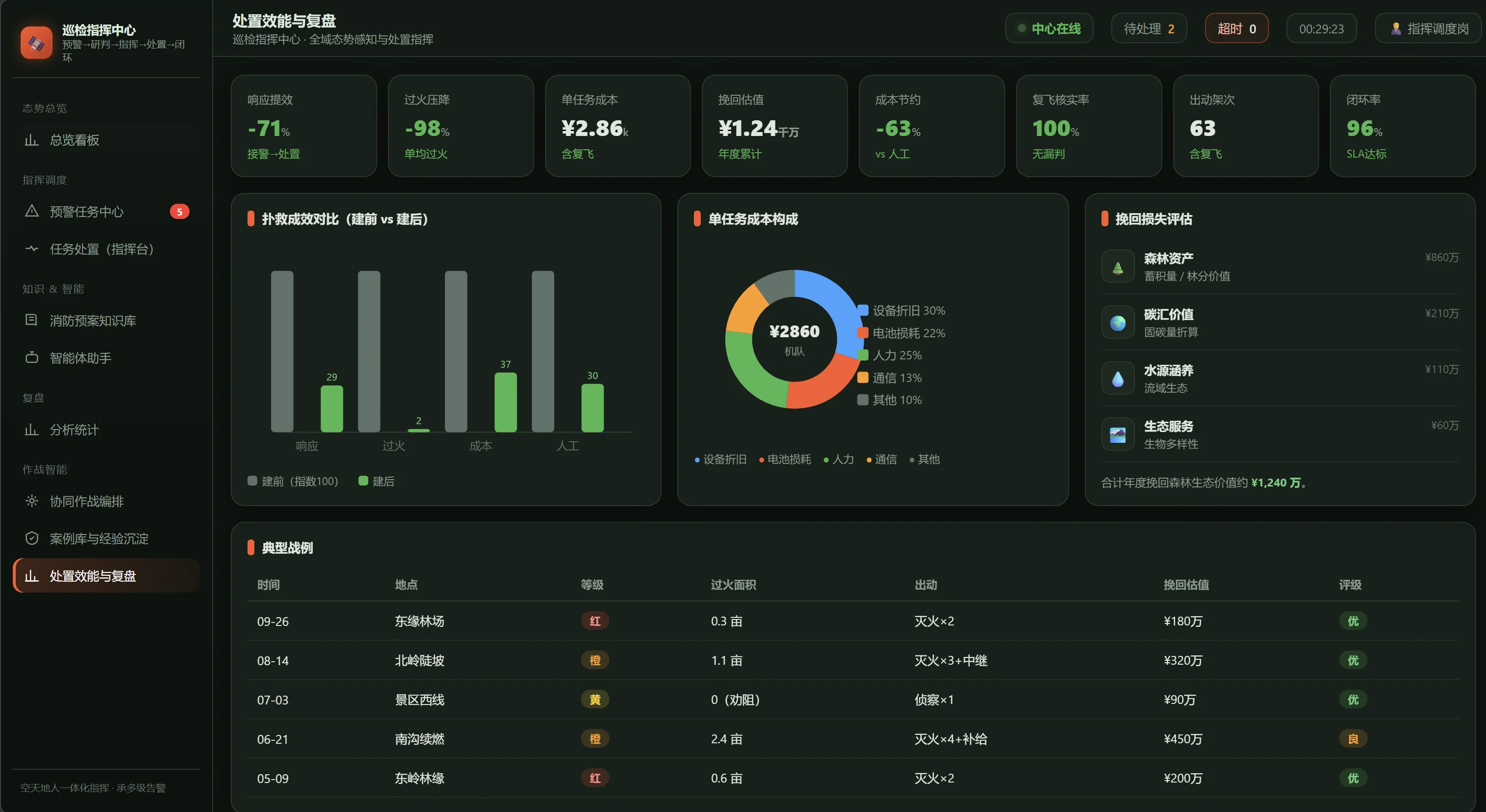Go to 消防预案知识库 page
The height and width of the screenshot is (812, 1486).
pyautogui.click(x=107, y=321)
